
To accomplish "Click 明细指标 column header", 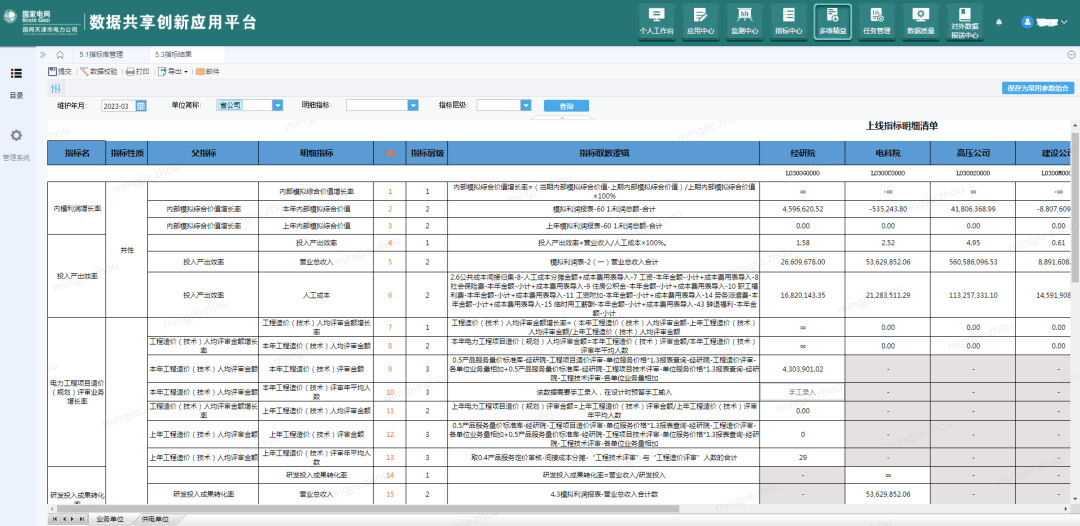I will click(x=317, y=153).
